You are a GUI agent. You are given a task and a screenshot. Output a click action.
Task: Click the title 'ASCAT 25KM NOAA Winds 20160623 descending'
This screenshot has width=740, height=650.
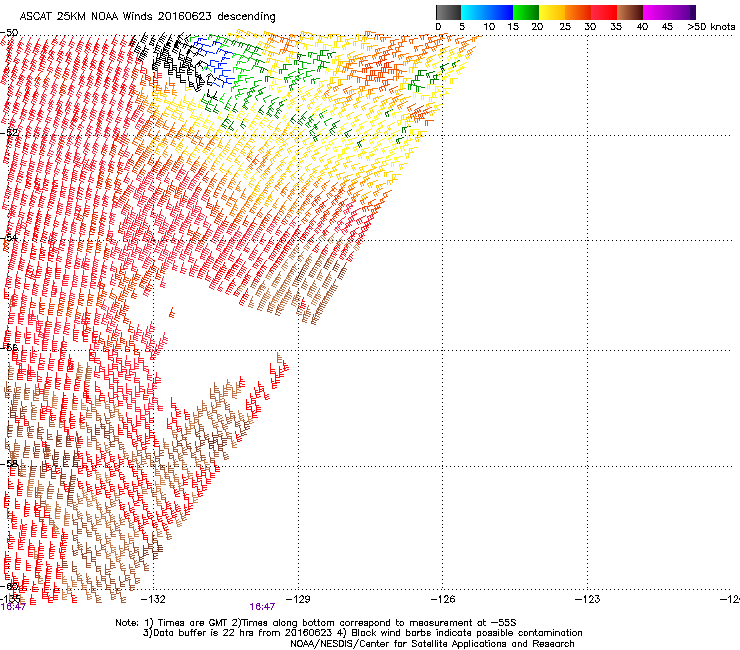click(x=147, y=16)
